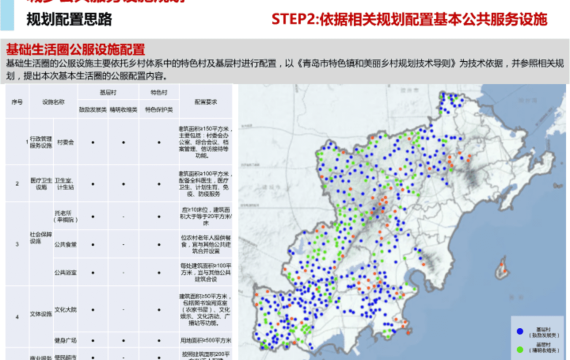Select the 配置要求 column header
The image size is (570, 360).
click(206, 102)
